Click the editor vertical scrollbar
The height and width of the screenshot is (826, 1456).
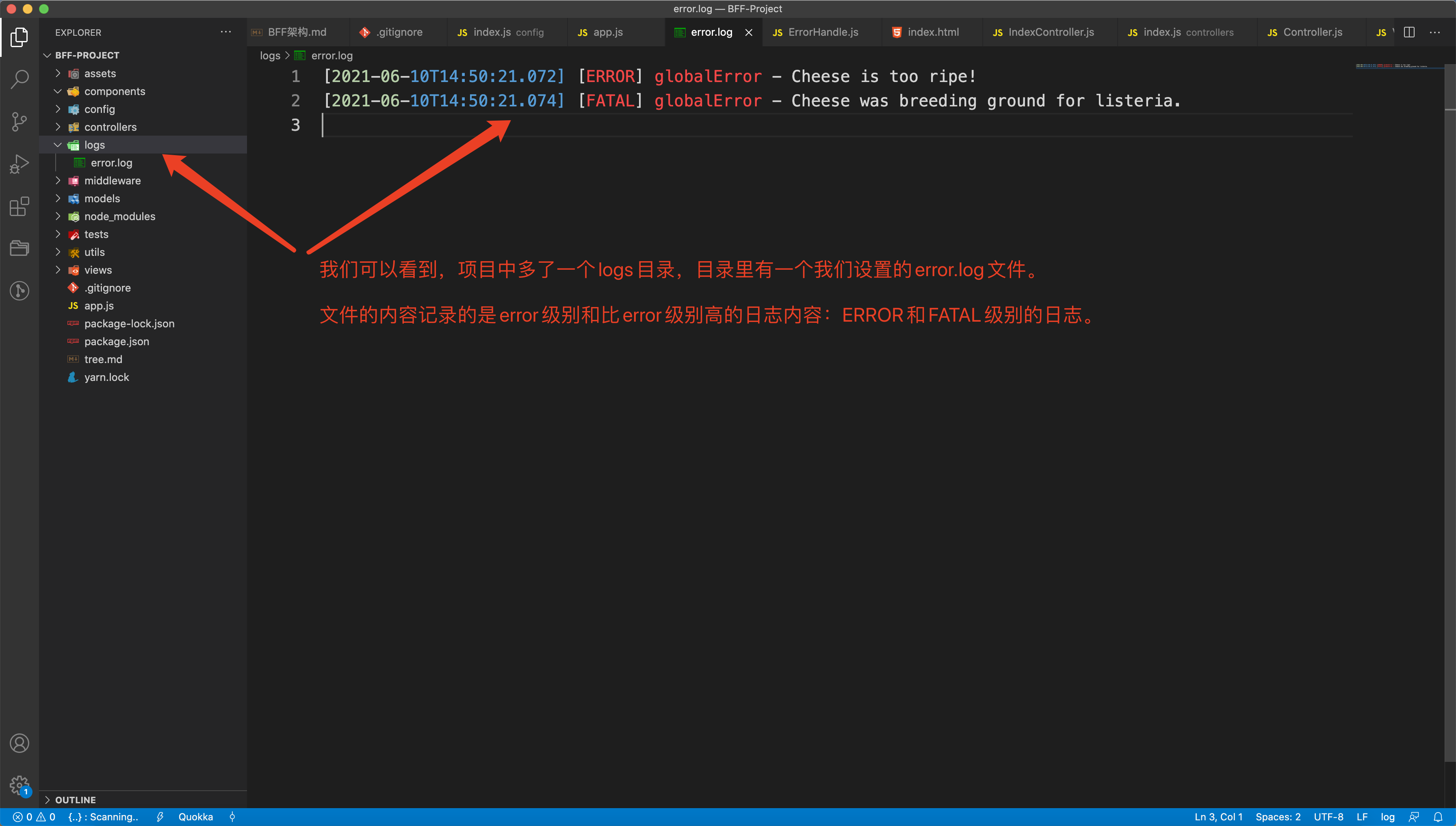coord(1450,413)
